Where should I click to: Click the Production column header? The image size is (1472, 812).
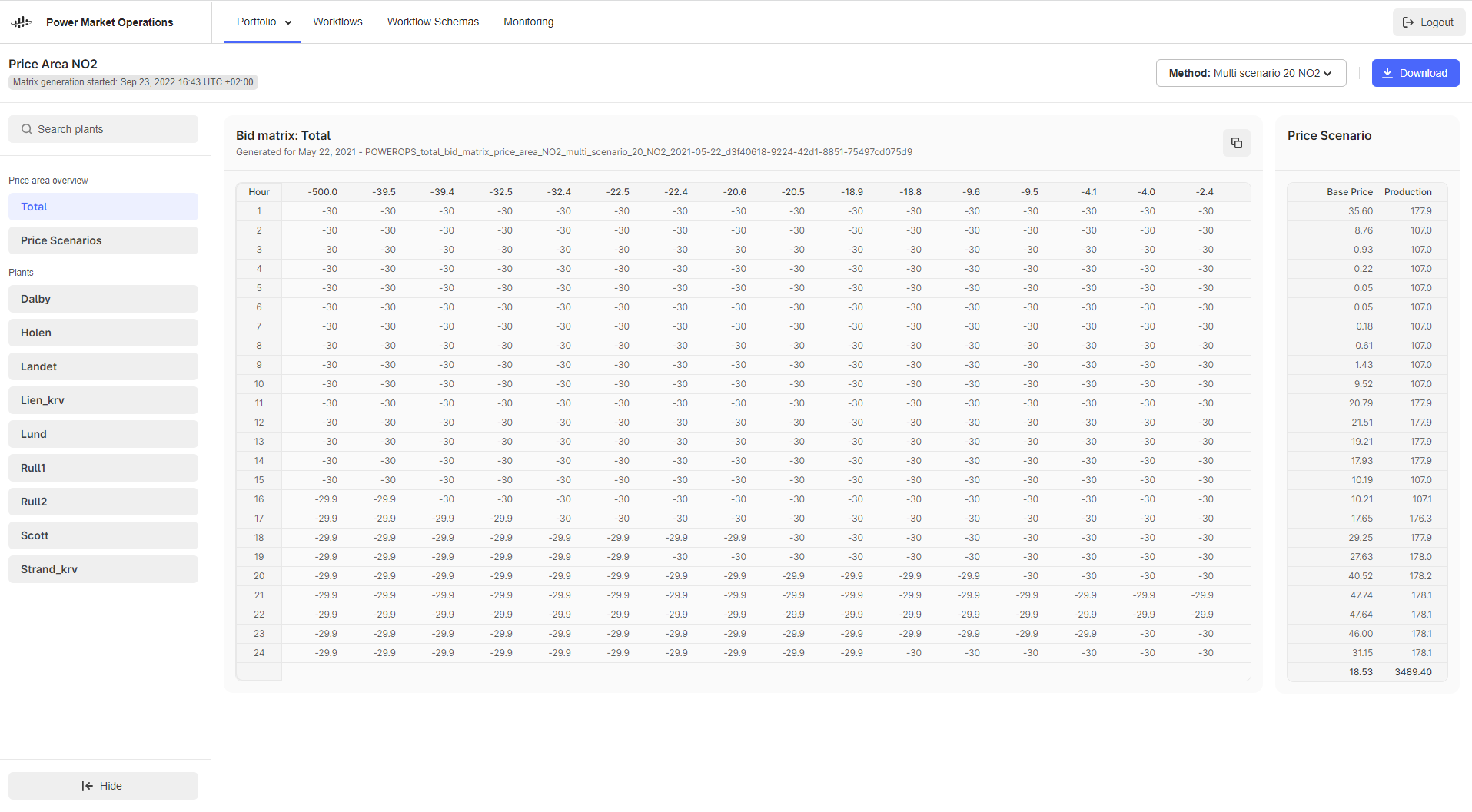(x=1408, y=192)
